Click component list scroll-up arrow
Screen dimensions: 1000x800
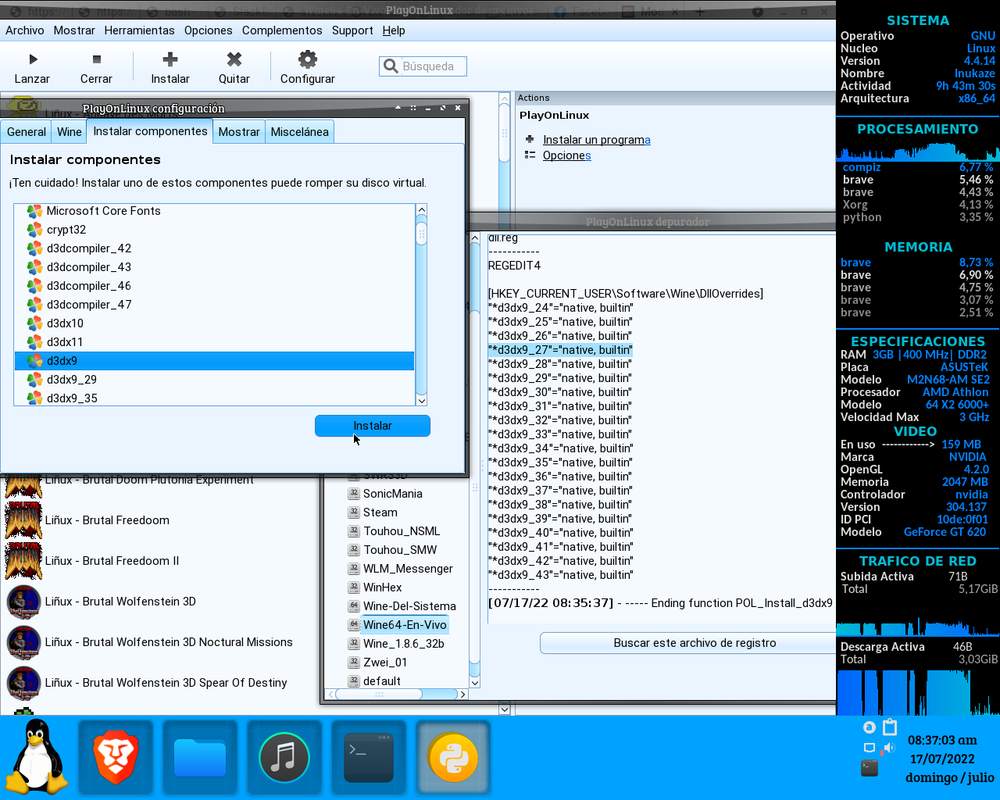[421, 210]
